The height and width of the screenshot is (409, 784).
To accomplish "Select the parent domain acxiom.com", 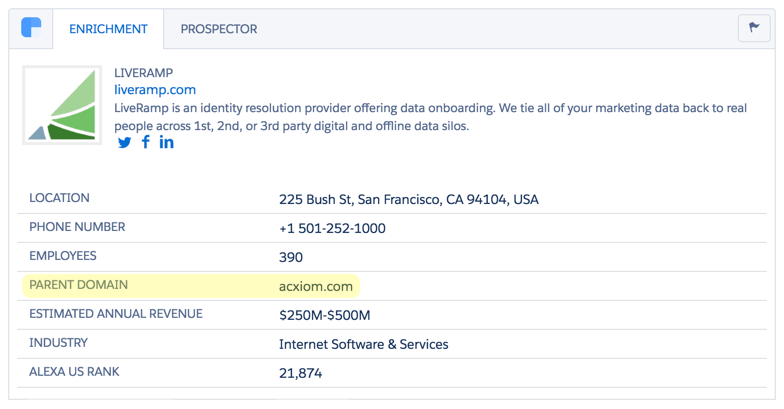I will 316,286.
